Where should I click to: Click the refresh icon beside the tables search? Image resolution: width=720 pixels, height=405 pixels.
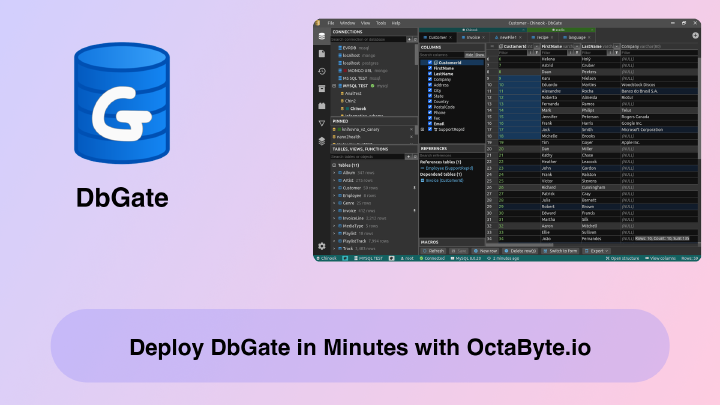point(414,157)
